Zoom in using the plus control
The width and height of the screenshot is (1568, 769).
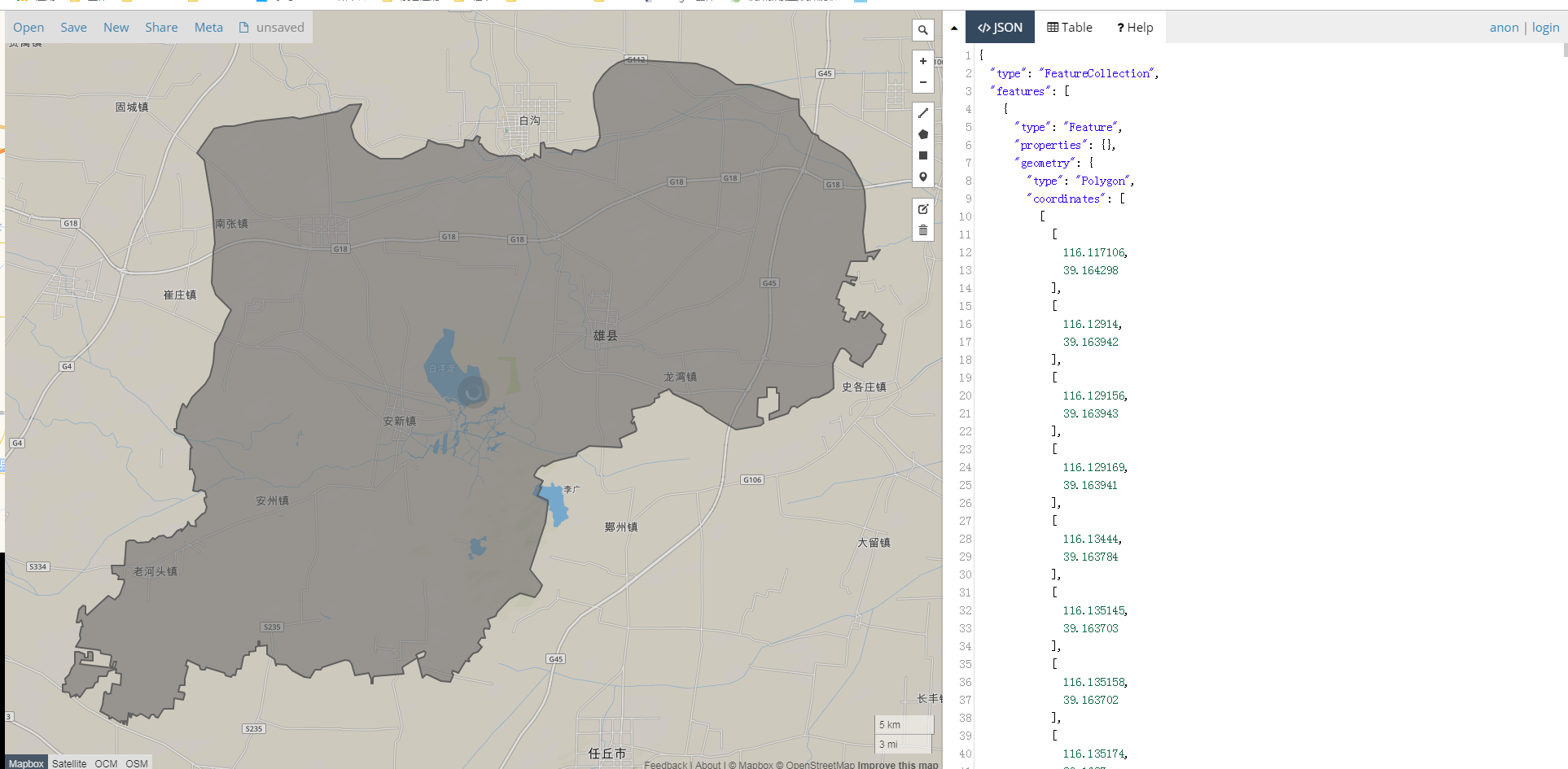coord(923,60)
